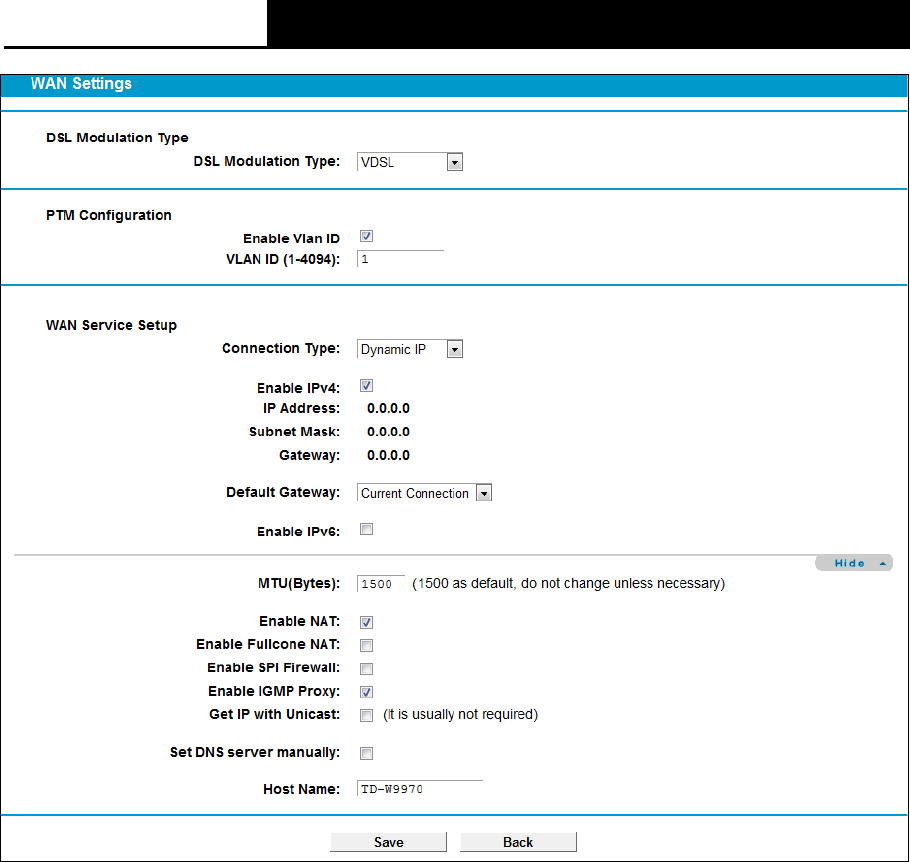Screen dimensions: 910x862
Task: Click the Gateway value 0.0.0.0
Action: click(x=388, y=456)
